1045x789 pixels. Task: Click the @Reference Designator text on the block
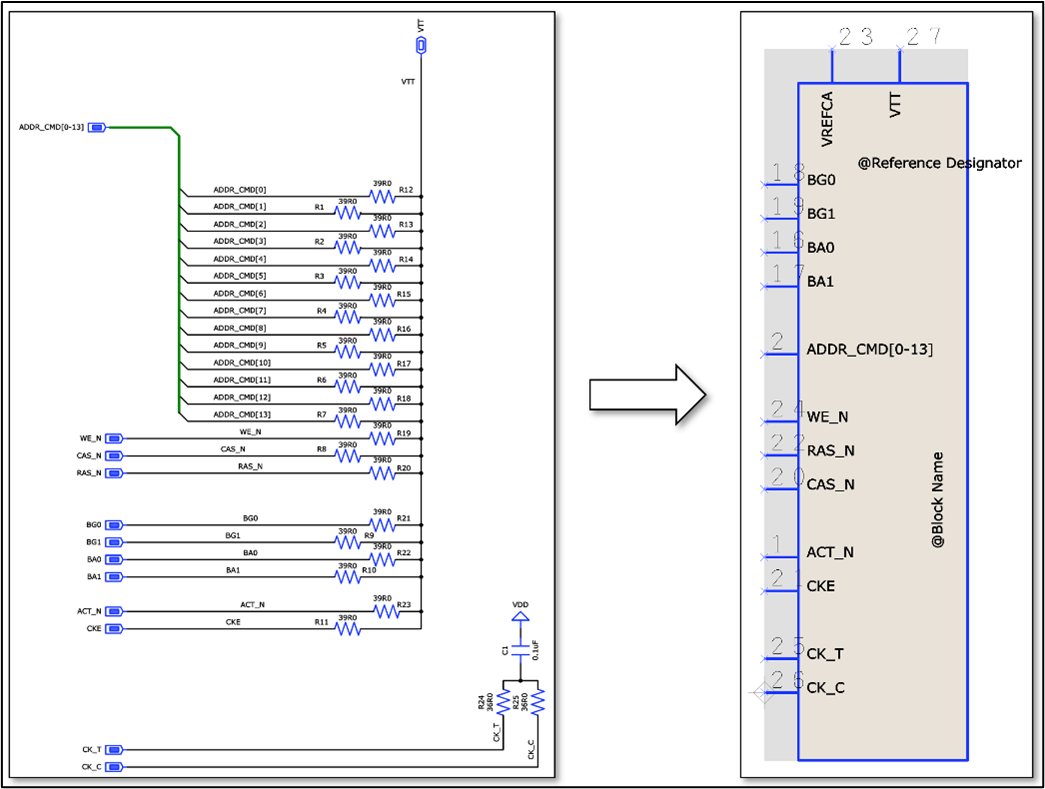tap(939, 162)
